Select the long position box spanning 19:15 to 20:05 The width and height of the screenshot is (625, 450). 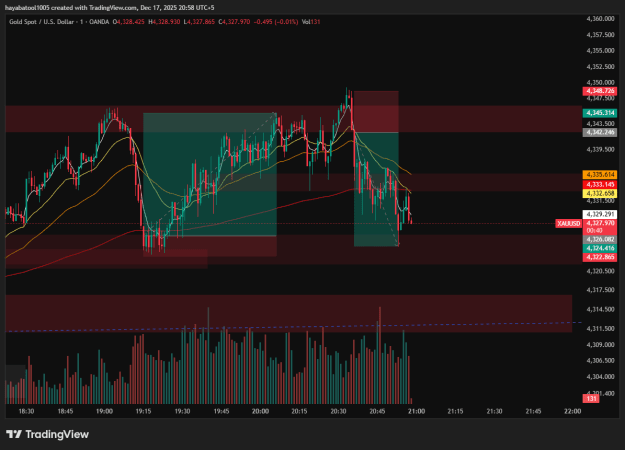point(210,185)
